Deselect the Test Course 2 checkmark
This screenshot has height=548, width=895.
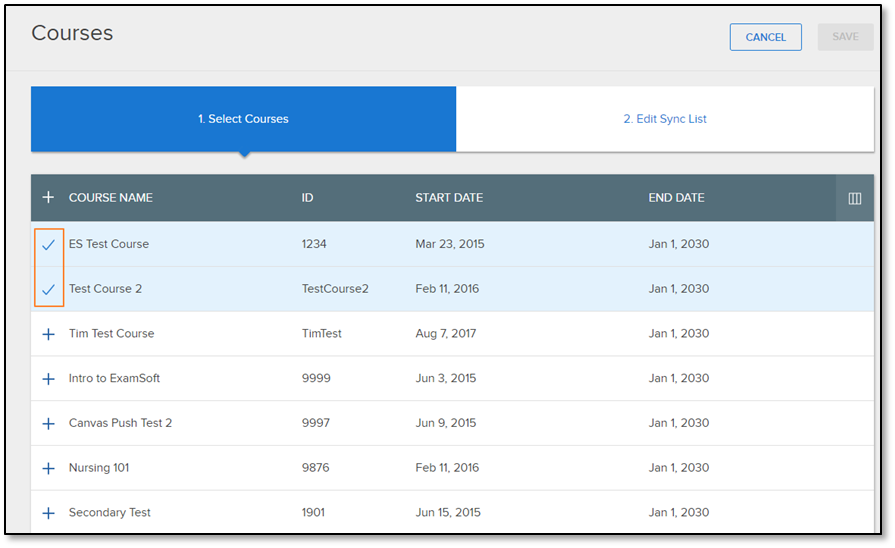click(49, 289)
